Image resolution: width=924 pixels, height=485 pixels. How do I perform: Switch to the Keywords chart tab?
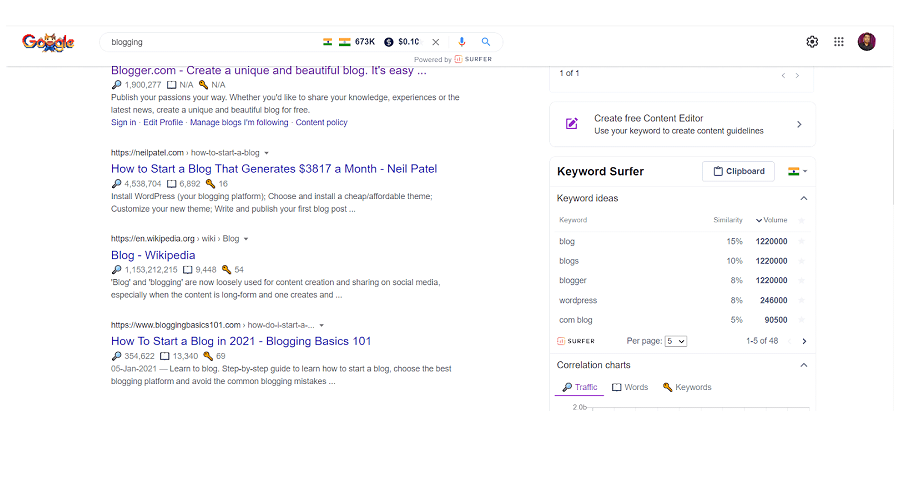(687, 387)
